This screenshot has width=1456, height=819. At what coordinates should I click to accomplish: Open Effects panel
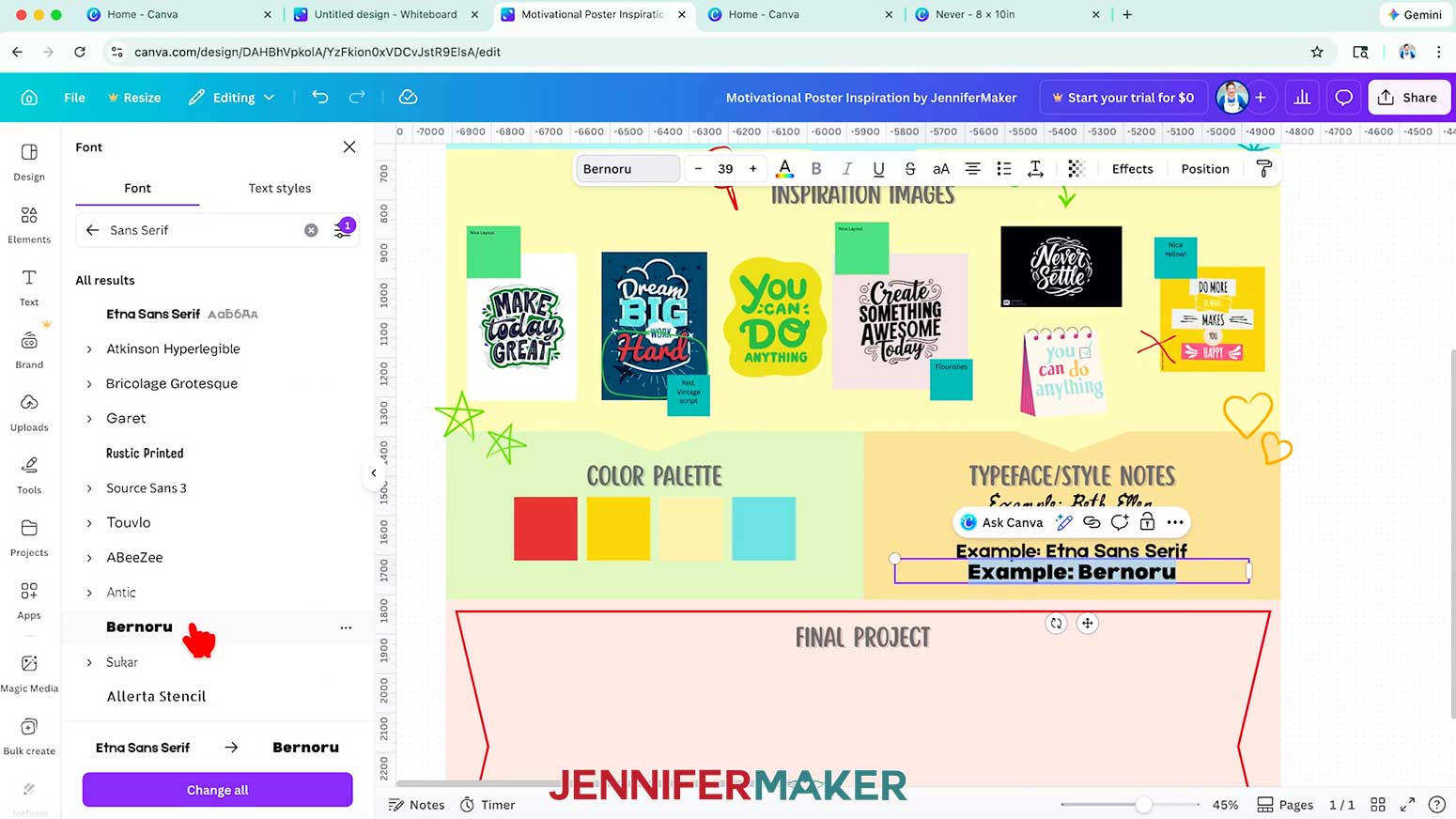(1132, 169)
